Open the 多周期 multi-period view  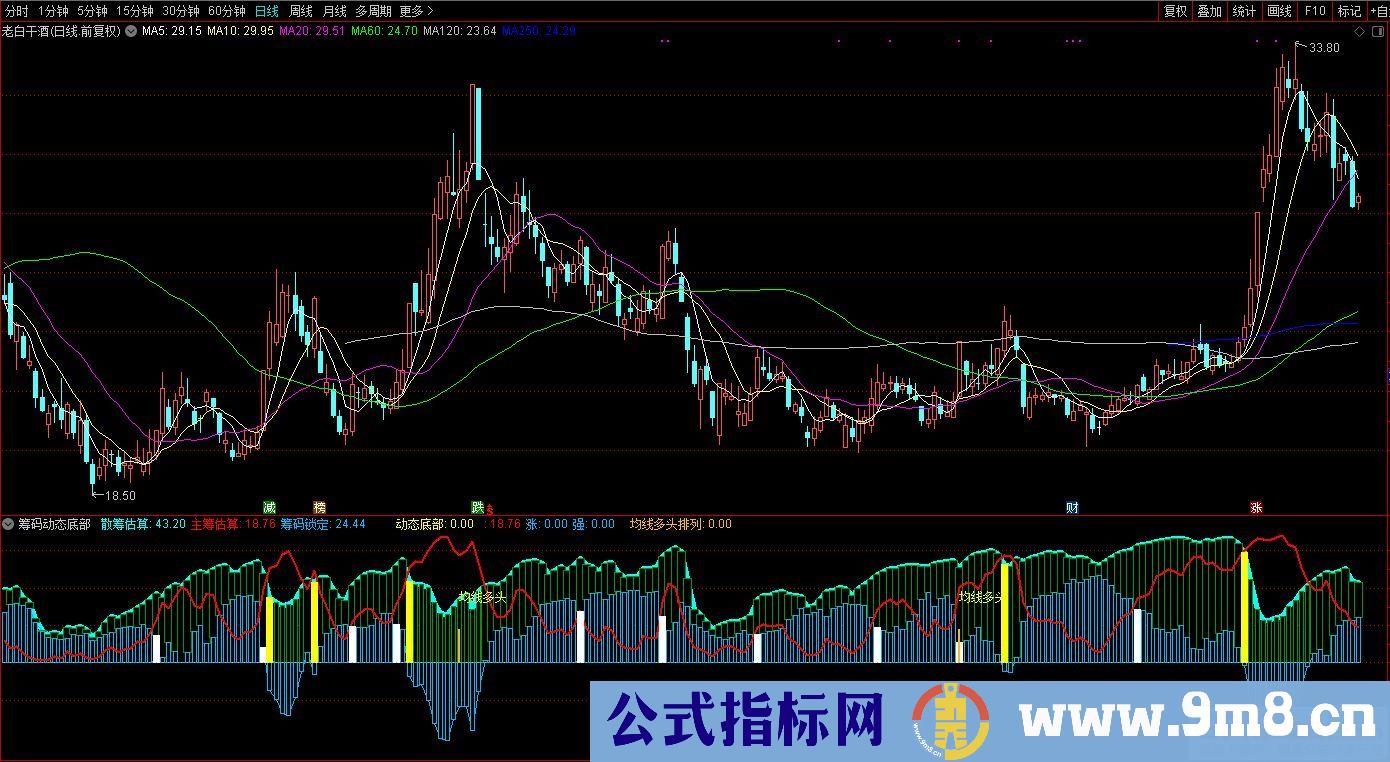[373, 11]
